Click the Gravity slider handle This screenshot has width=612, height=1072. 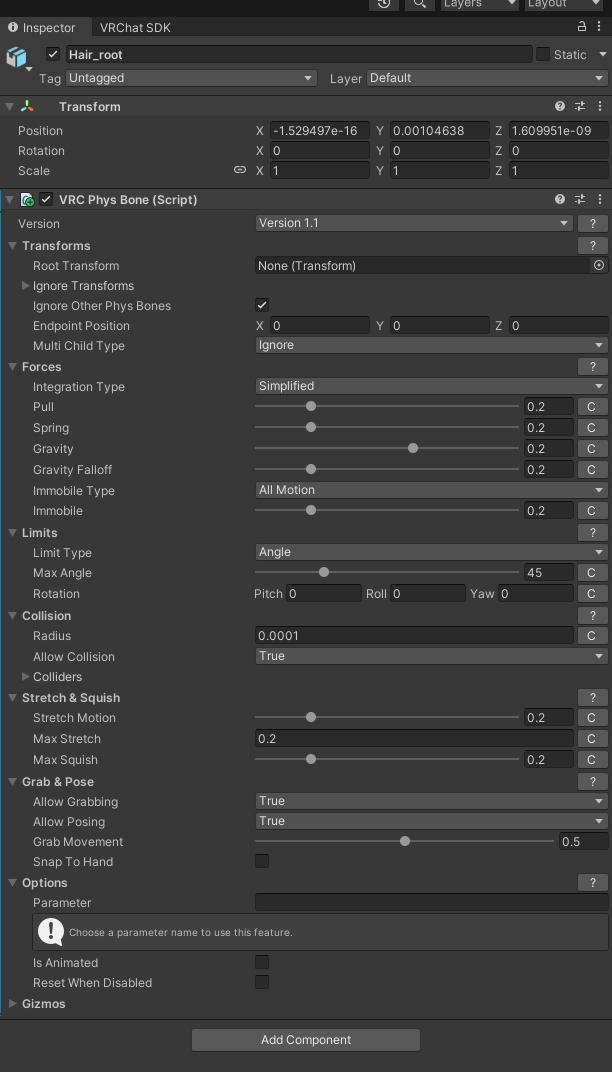pyautogui.click(x=413, y=448)
